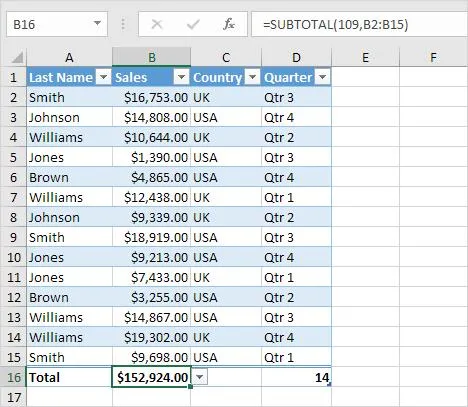Viewport: 468px width, 407px height.
Task: Select row 17 header
Action: tap(13, 397)
